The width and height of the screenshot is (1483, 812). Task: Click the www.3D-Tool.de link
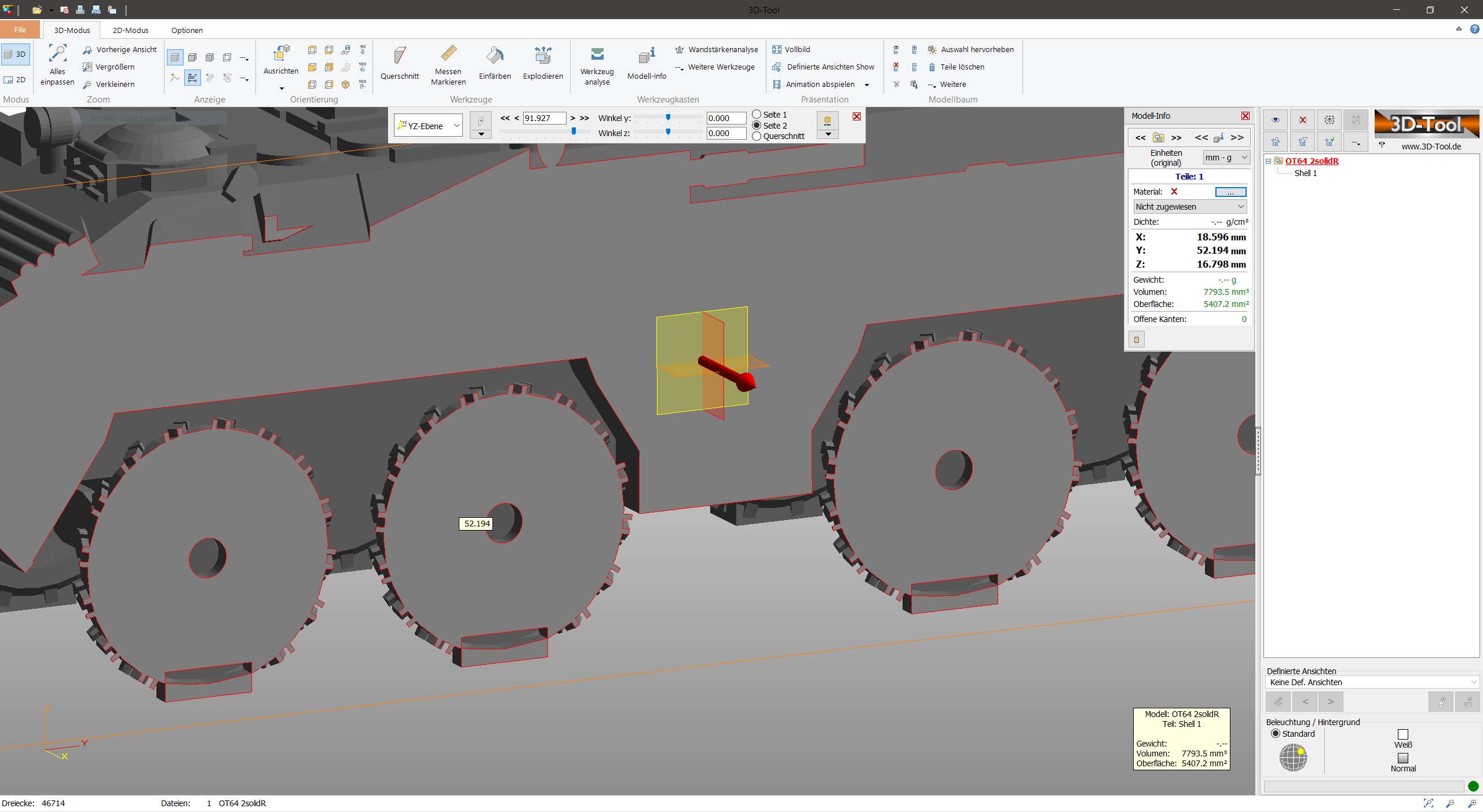[1431, 147]
